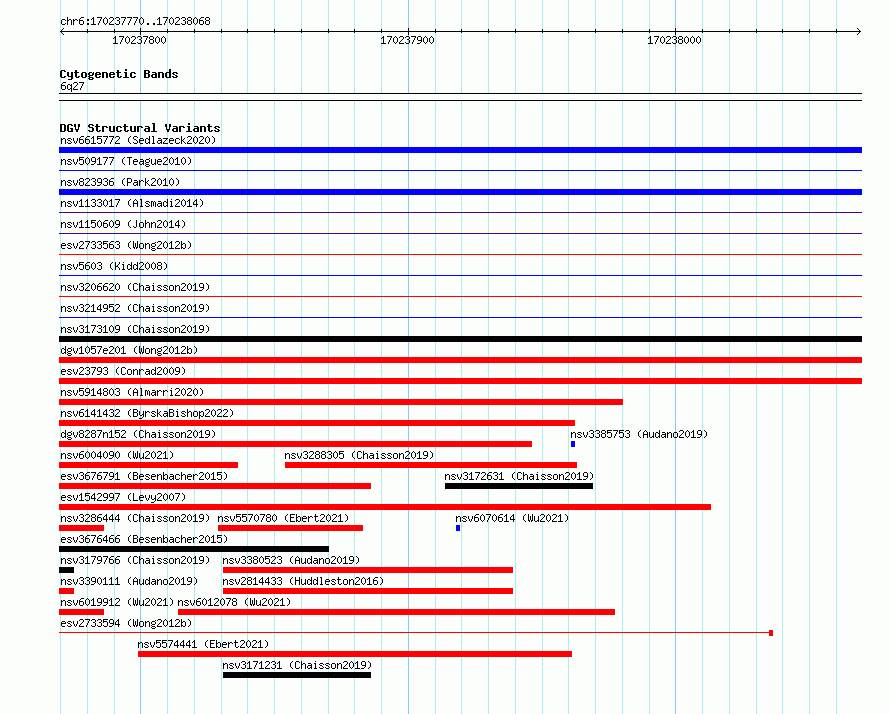Open nsv5574441 (Ebert2021) variant
890x714 pixels.
(203, 644)
